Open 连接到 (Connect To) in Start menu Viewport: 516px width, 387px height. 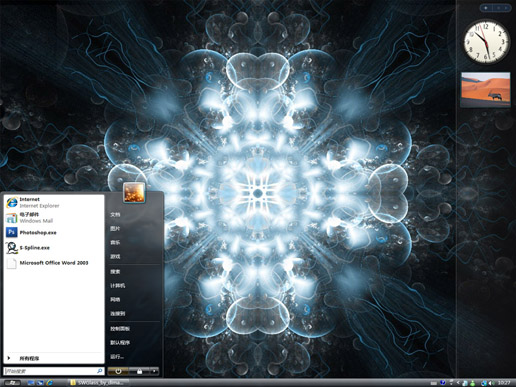click(118, 314)
